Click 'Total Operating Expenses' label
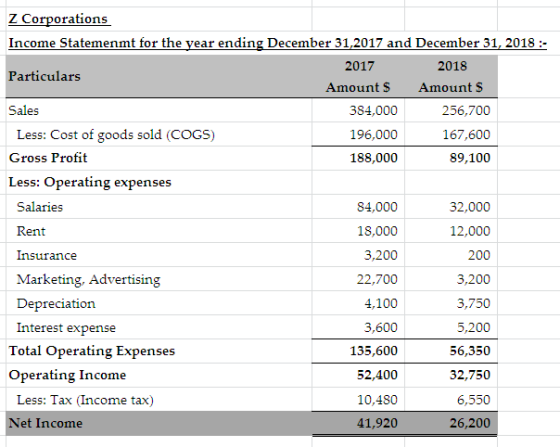This screenshot has width=560, height=447. (x=92, y=351)
